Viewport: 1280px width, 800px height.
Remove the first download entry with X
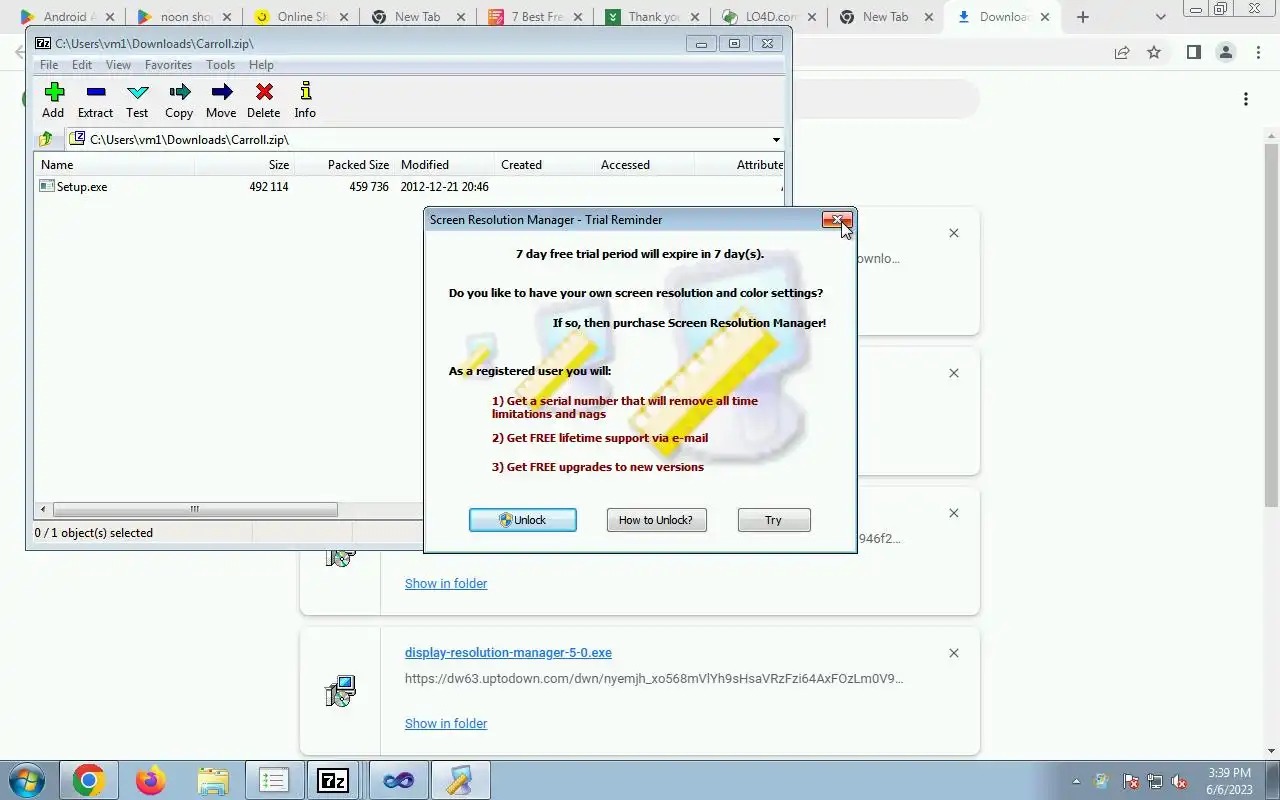[954, 233]
